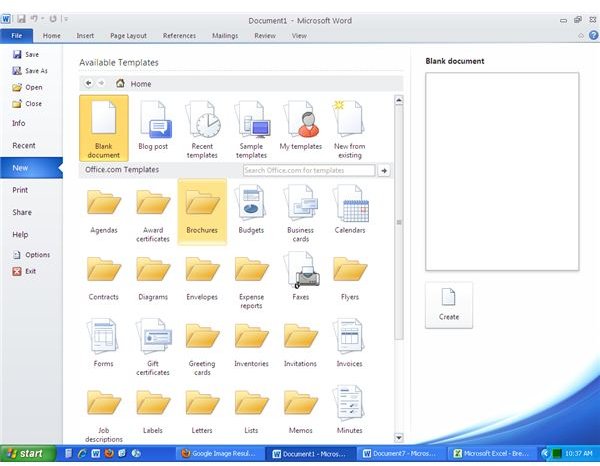The image size is (600, 466).
Task: Click the Office.com template search field
Action: coord(309,170)
